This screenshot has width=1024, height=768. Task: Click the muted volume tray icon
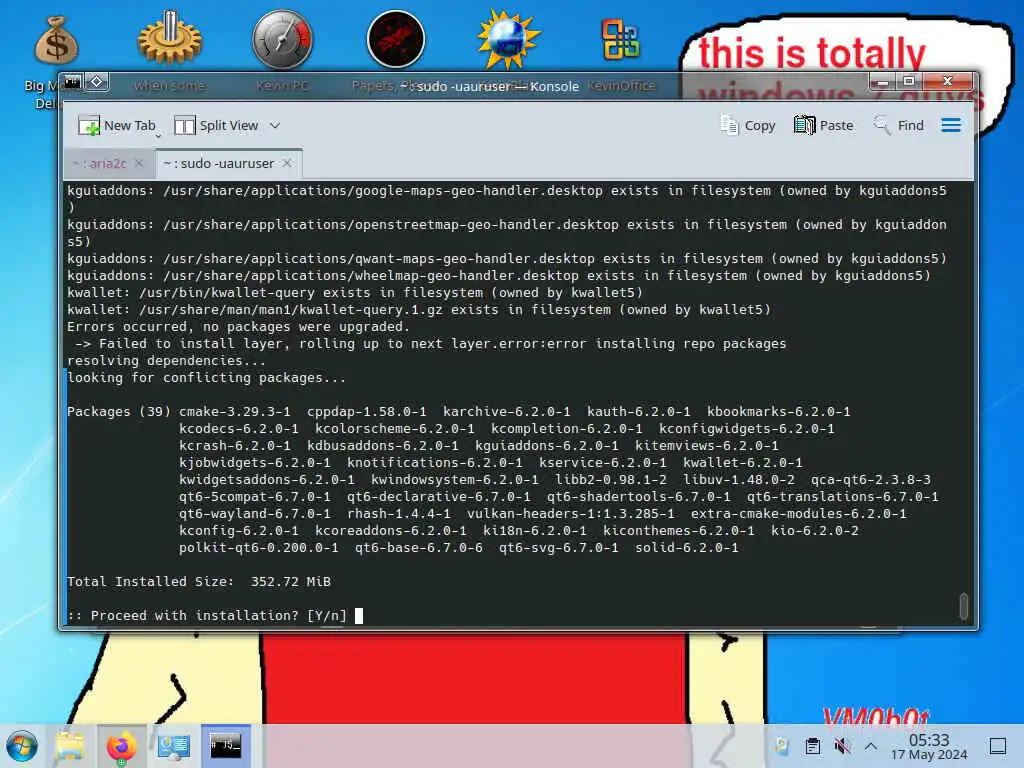pyautogui.click(x=842, y=746)
